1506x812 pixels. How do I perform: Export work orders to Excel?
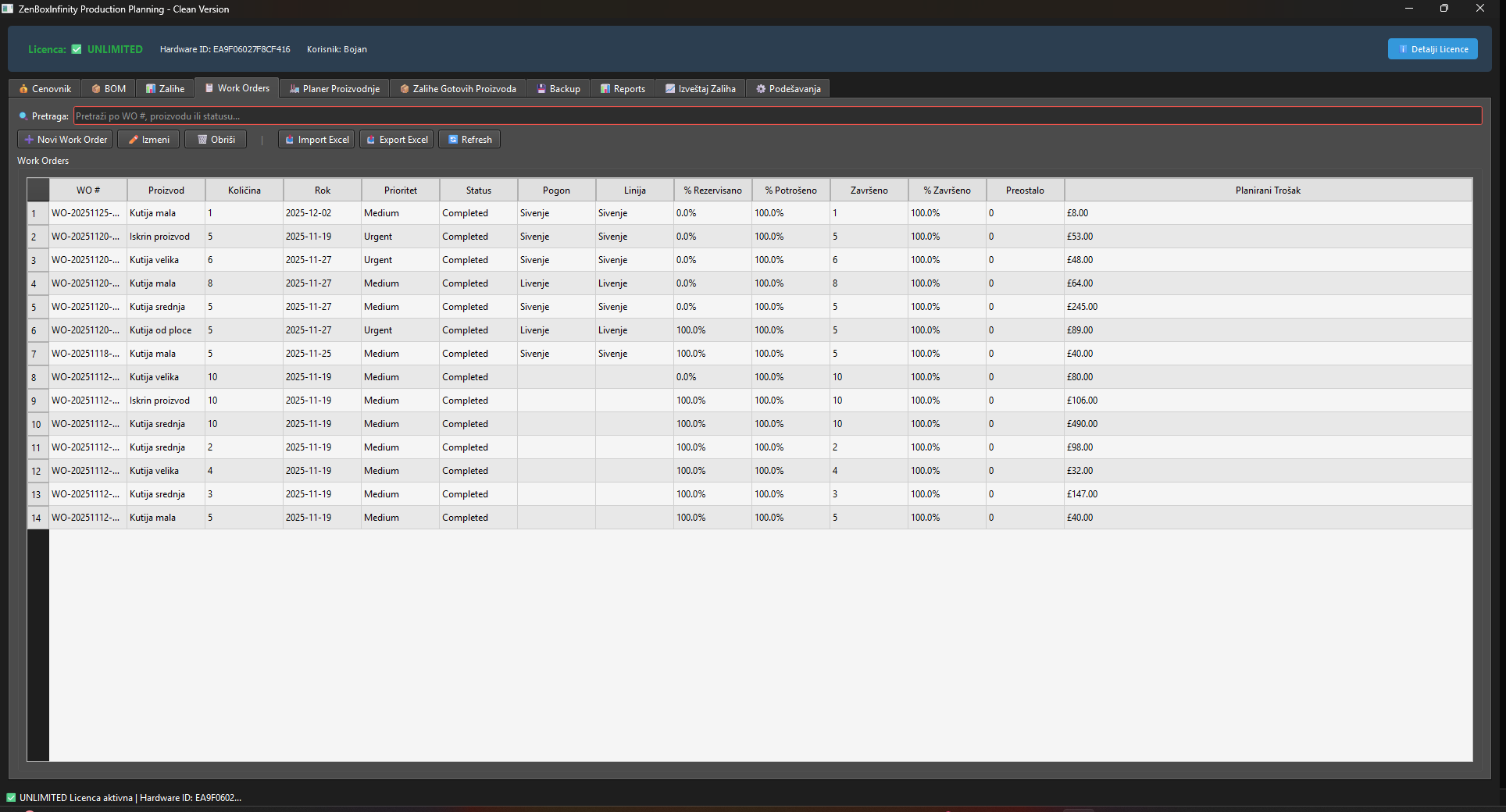click(x=397, y=140)
